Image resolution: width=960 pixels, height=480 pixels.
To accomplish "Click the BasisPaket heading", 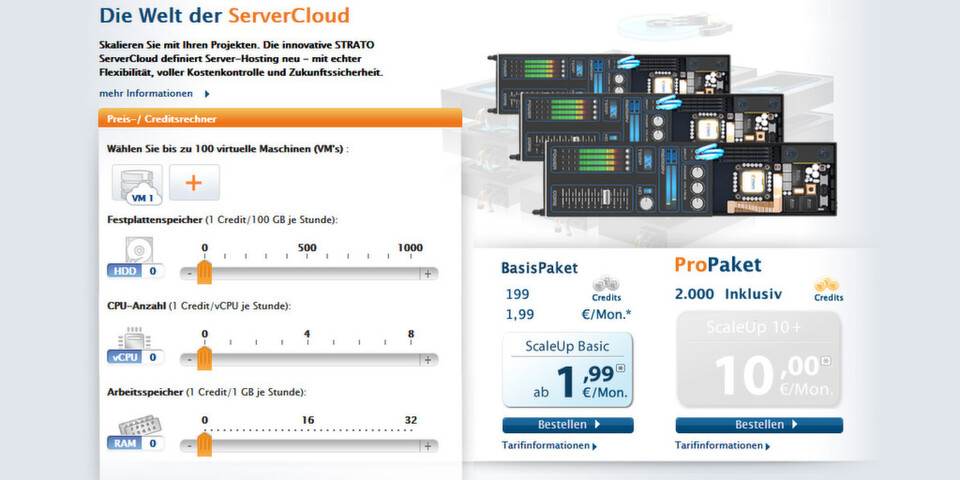I will coord(539,268).
